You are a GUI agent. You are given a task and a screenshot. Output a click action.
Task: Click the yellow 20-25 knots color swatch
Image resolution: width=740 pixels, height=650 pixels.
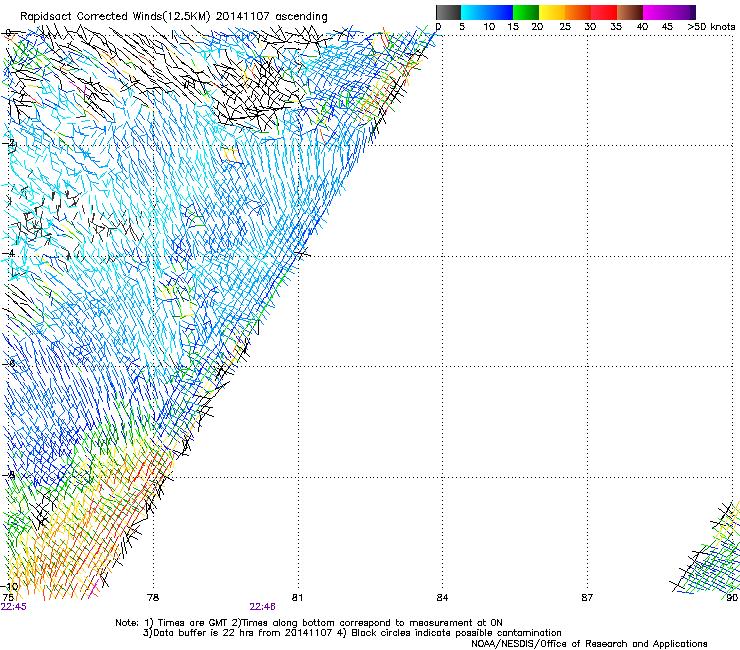coord(552,12)
